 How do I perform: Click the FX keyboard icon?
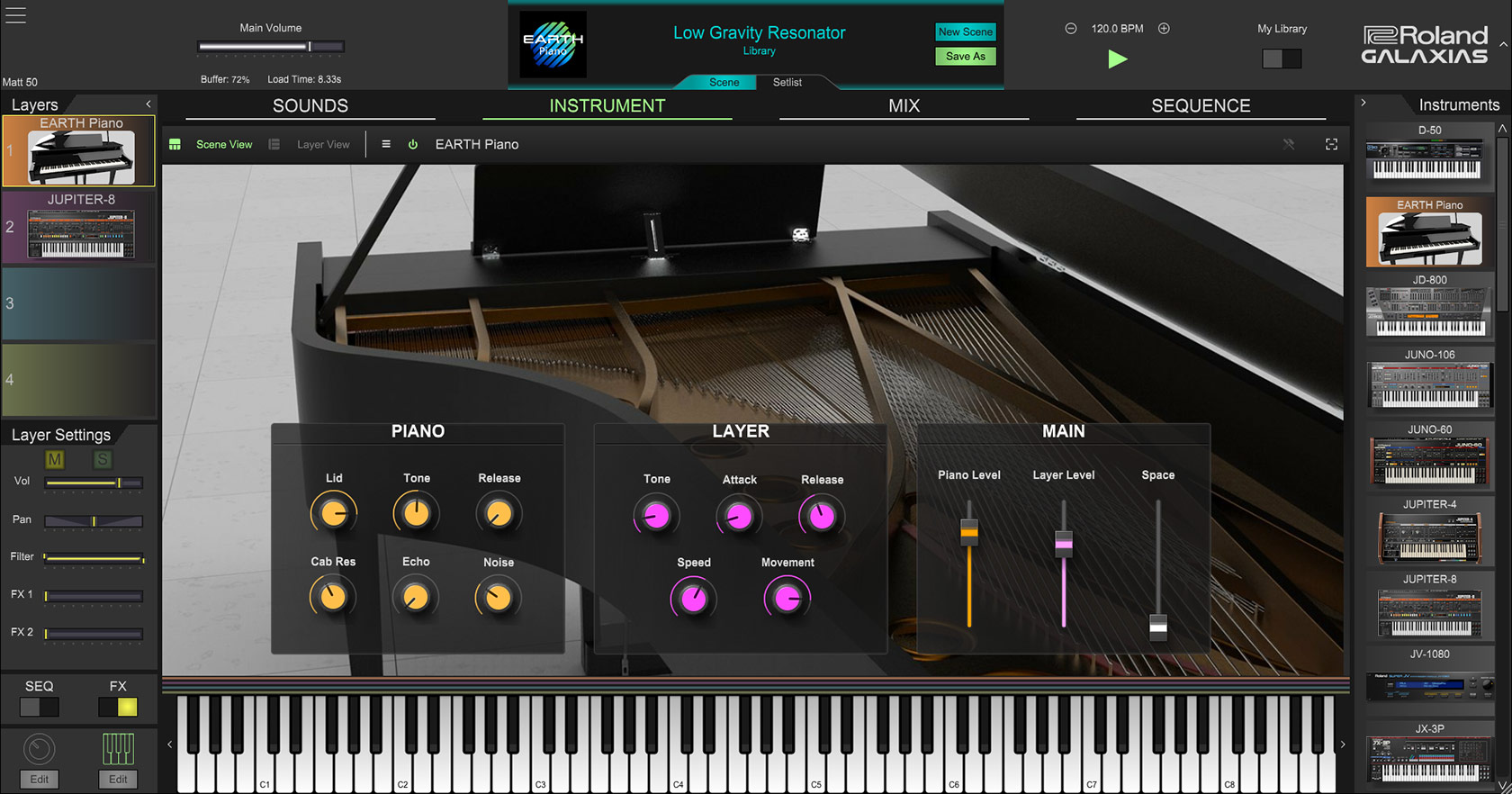coord(118,749)
